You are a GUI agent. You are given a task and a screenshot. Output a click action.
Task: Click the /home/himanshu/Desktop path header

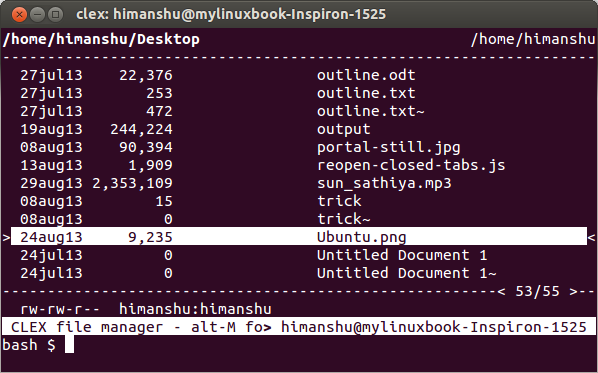click(101, 39)
